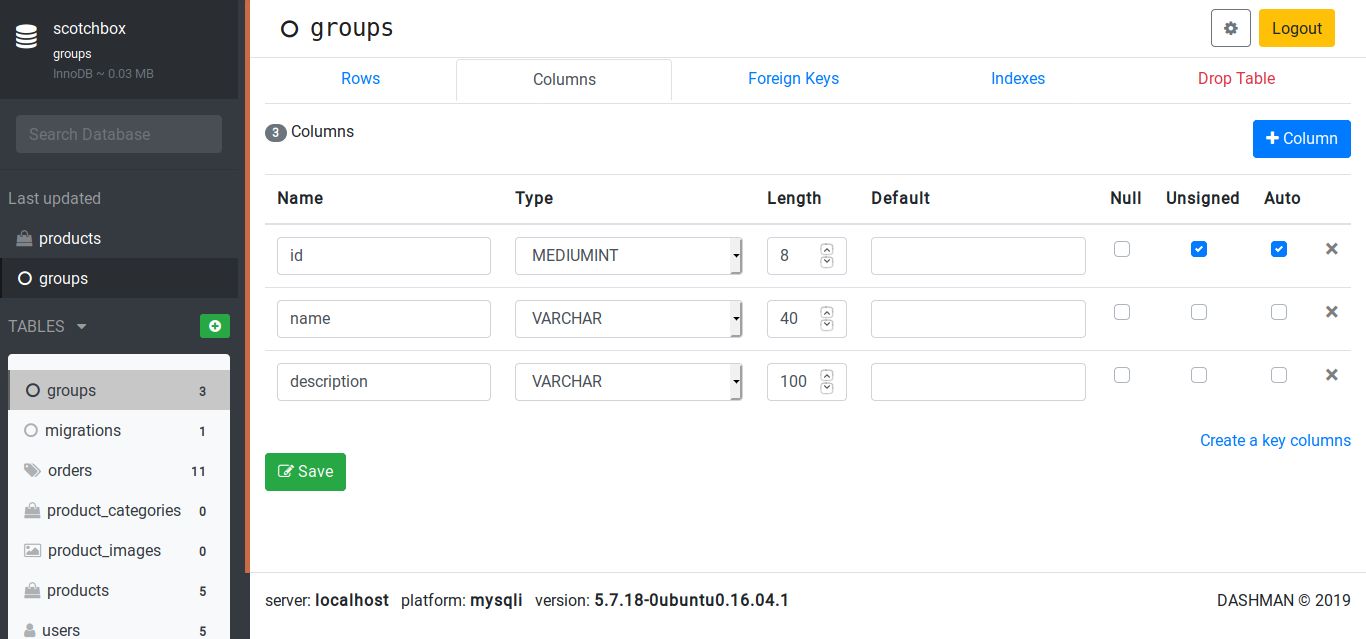Viewport: 1366px width, 639px height.
Task: Open the VARCHAR type dropdown for name
Action: click(629, 319)
